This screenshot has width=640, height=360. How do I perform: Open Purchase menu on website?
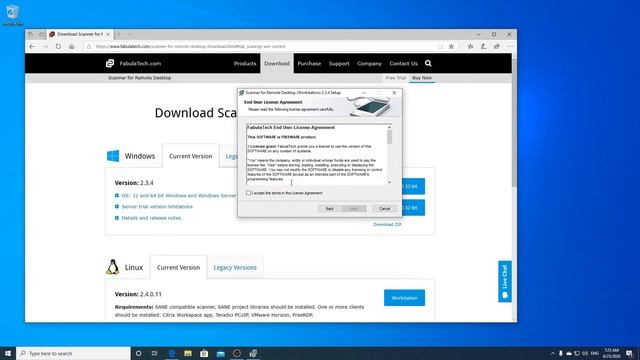(x=309, y=63)
